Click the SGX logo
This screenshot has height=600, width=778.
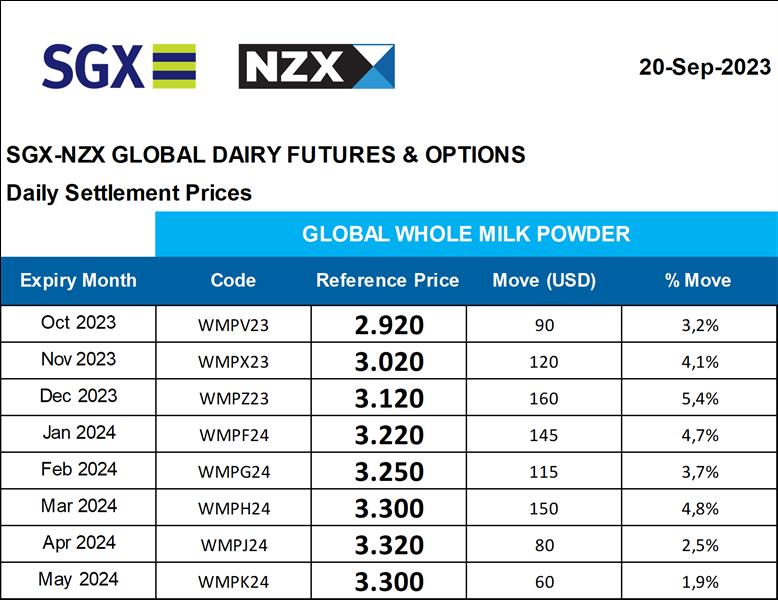119,66
